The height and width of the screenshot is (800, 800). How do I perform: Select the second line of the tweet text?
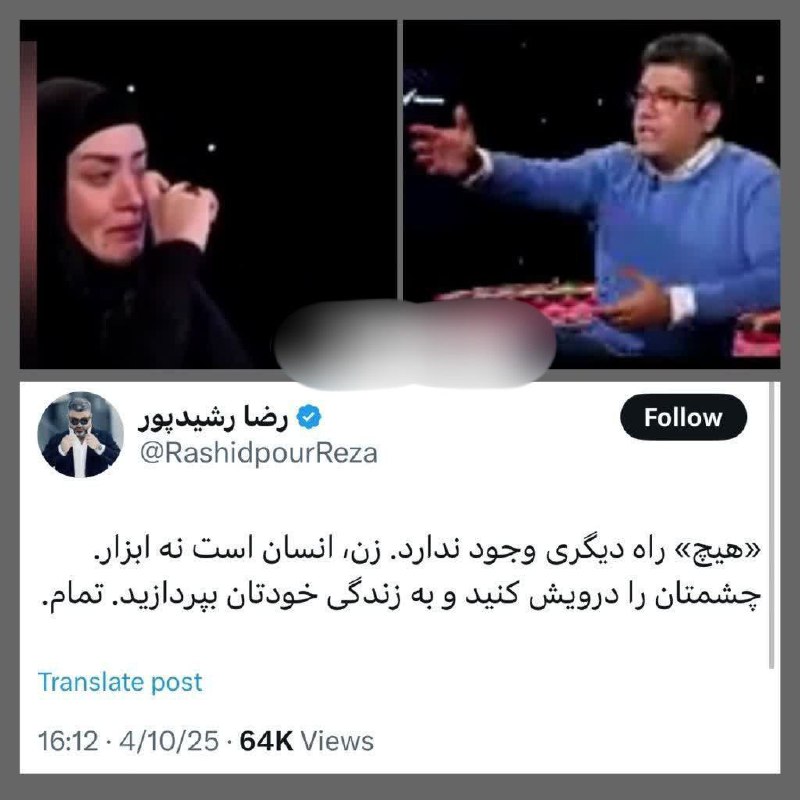tap(401, 596)
